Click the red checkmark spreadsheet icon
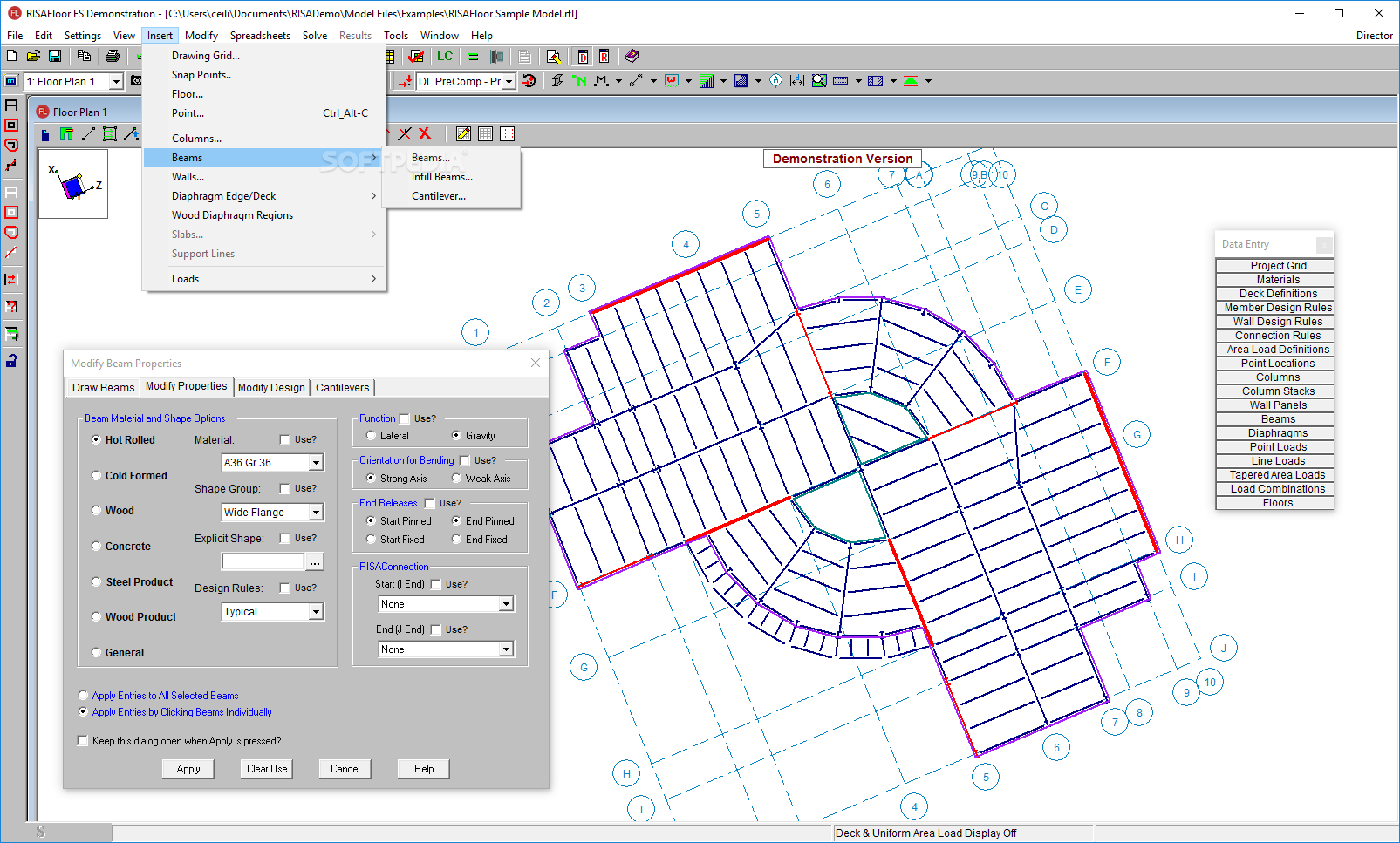 coord(417,57)
